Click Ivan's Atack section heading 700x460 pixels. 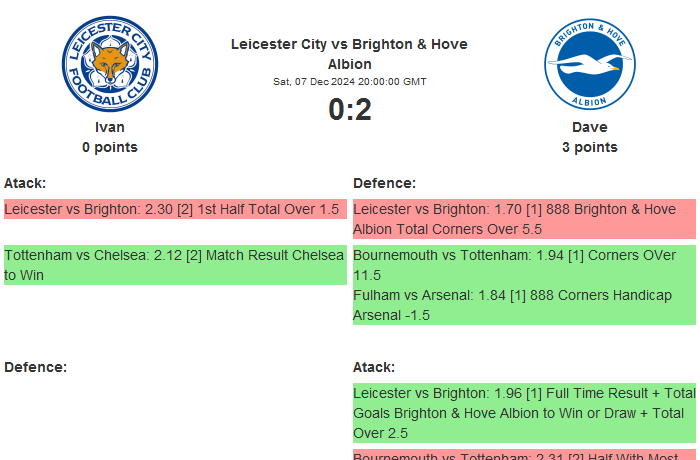pyautogui.click(x=25, y=183)
